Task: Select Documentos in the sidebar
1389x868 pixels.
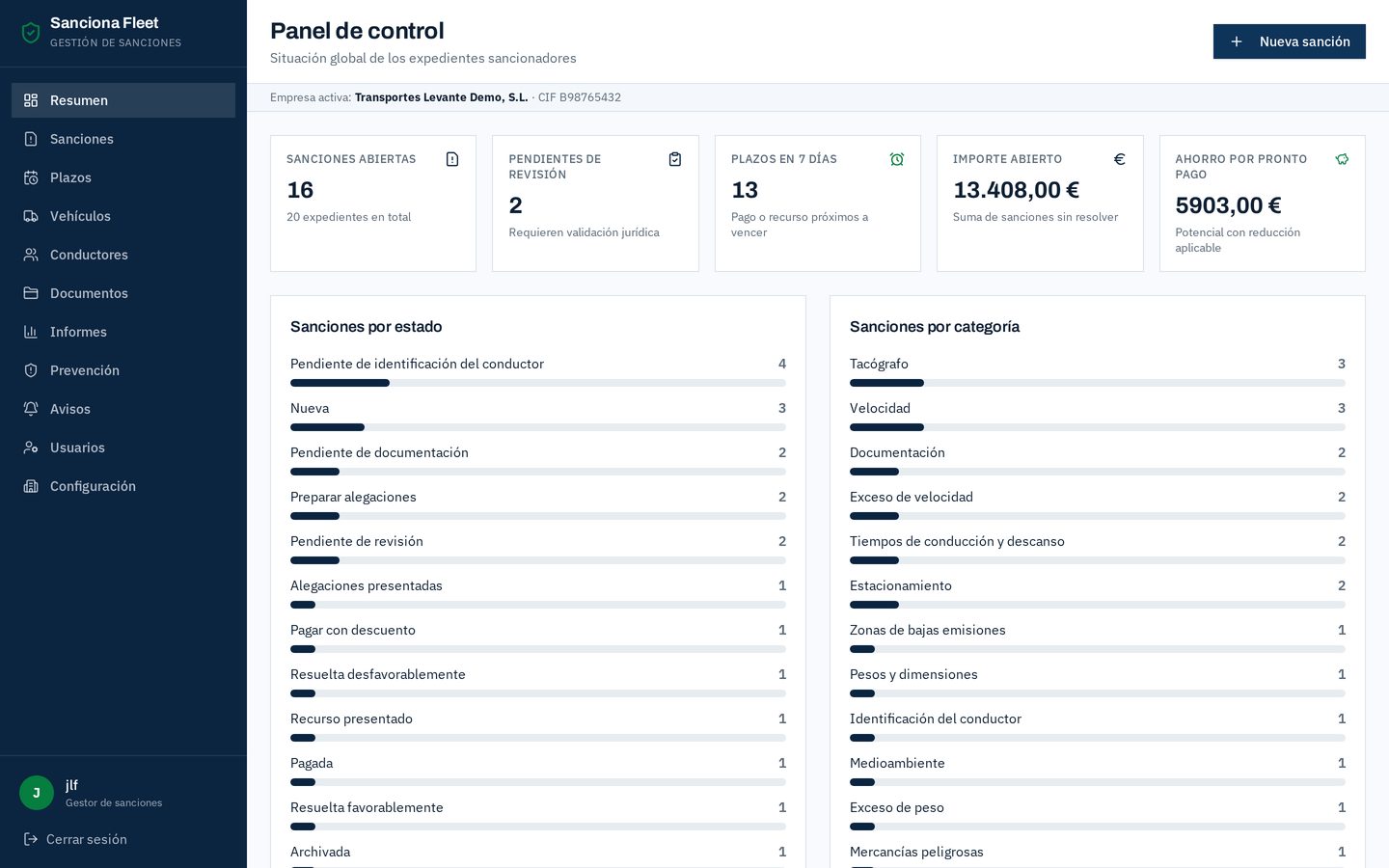Action: [123, 293]
